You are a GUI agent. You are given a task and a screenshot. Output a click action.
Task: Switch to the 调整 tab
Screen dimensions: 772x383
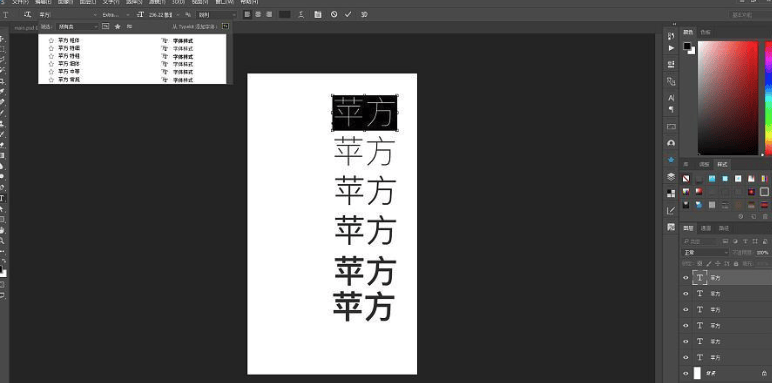705,164
